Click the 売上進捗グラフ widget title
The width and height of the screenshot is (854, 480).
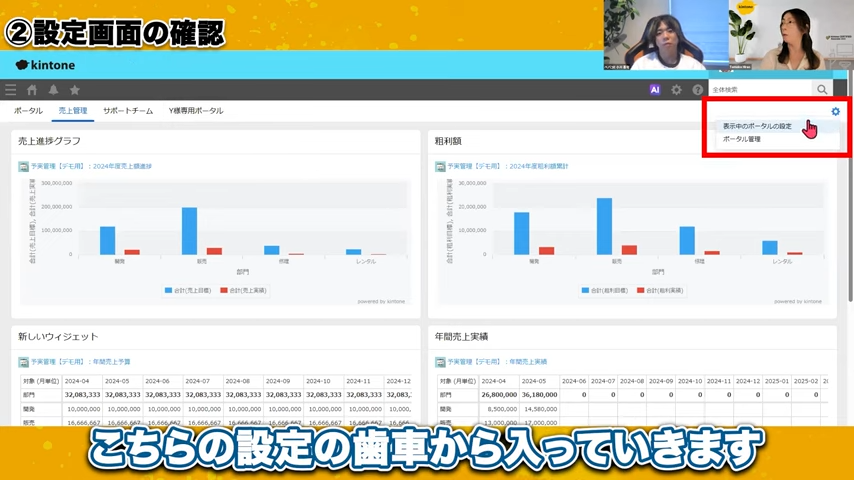tap(50, 141)
